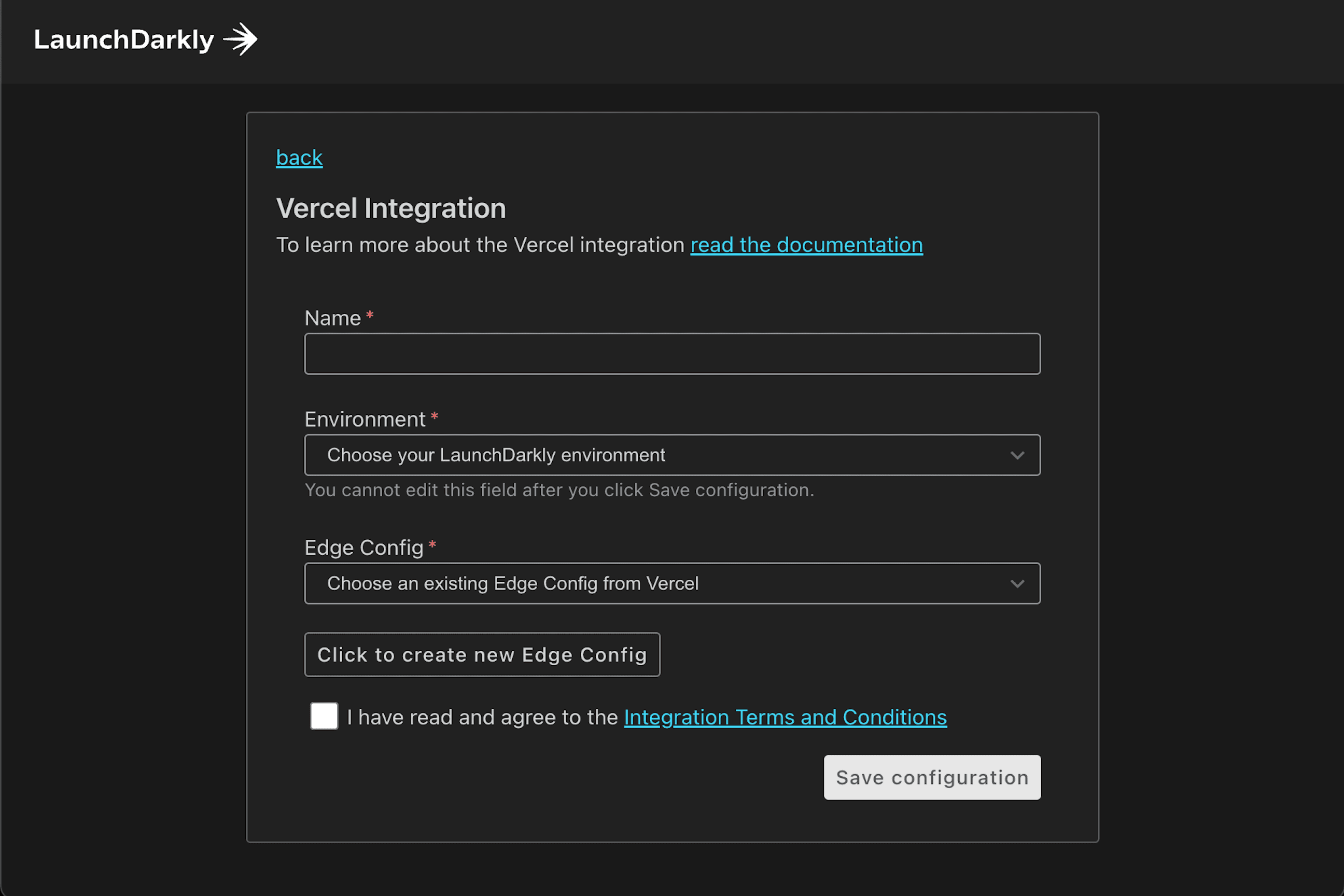
Task: Click the Edge Config dropdown chevron arrow
Action: [1017, 583]
